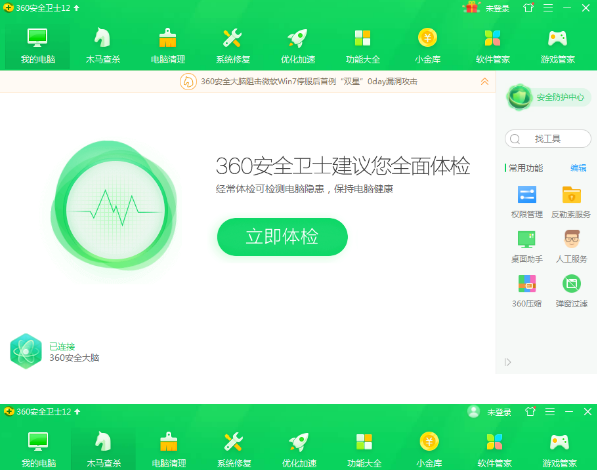Open 我的电脑 tab in top window
This screenshot has width=597, height=470.
37,46
